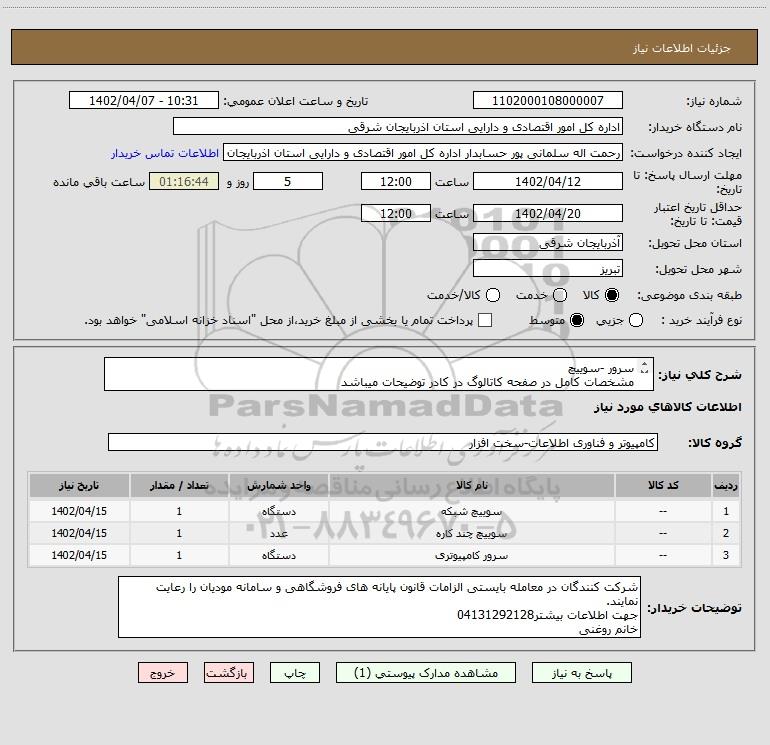This screenshot has width=770, height=745.
Task: Click the شهر محل تحویل field تبریز
Action: point(548,269)
